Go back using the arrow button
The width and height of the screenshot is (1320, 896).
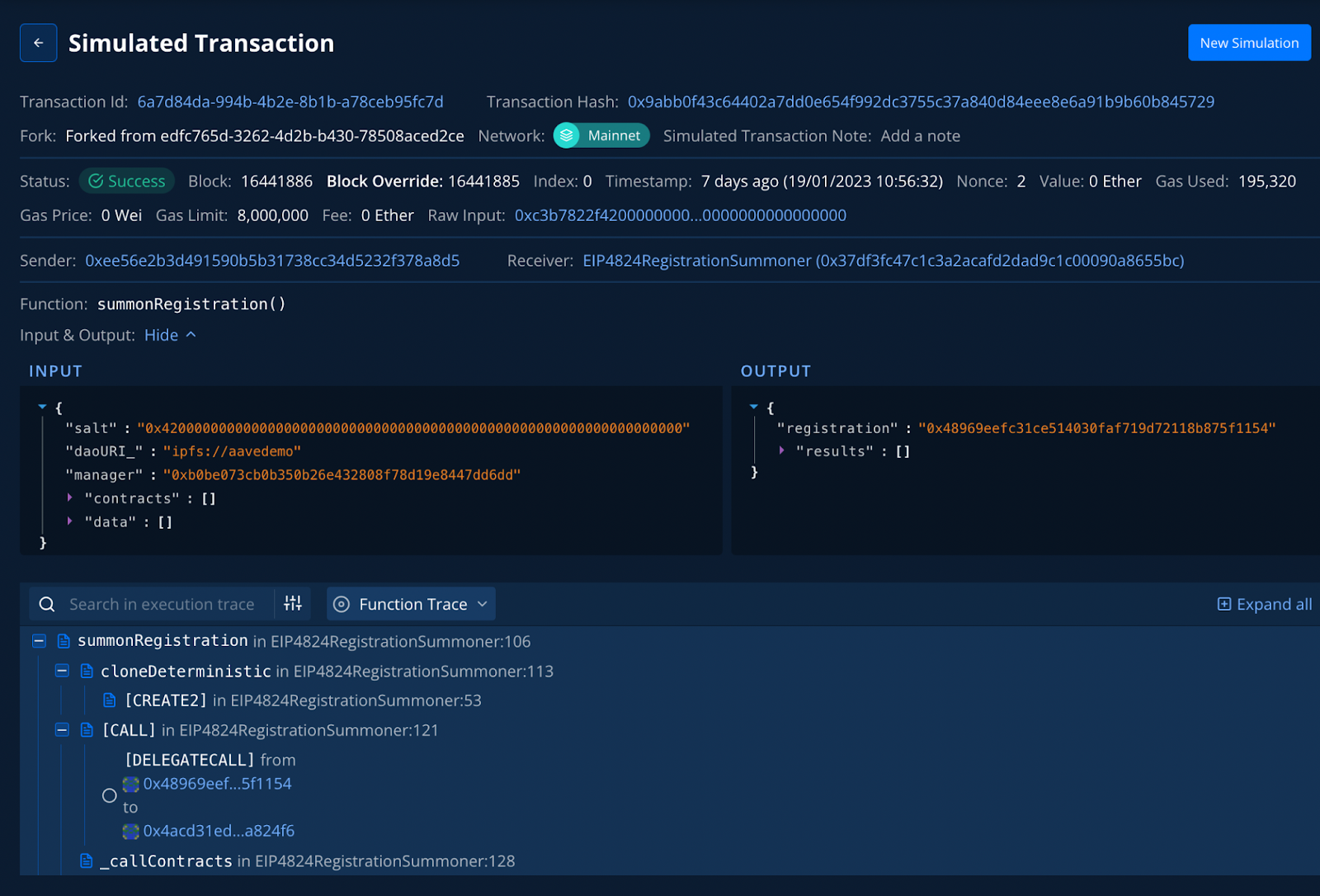tap(38, 43)
